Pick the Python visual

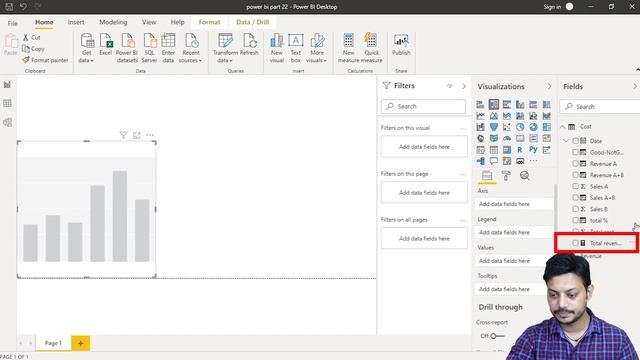pyautogui.click(x=533, y=150)
